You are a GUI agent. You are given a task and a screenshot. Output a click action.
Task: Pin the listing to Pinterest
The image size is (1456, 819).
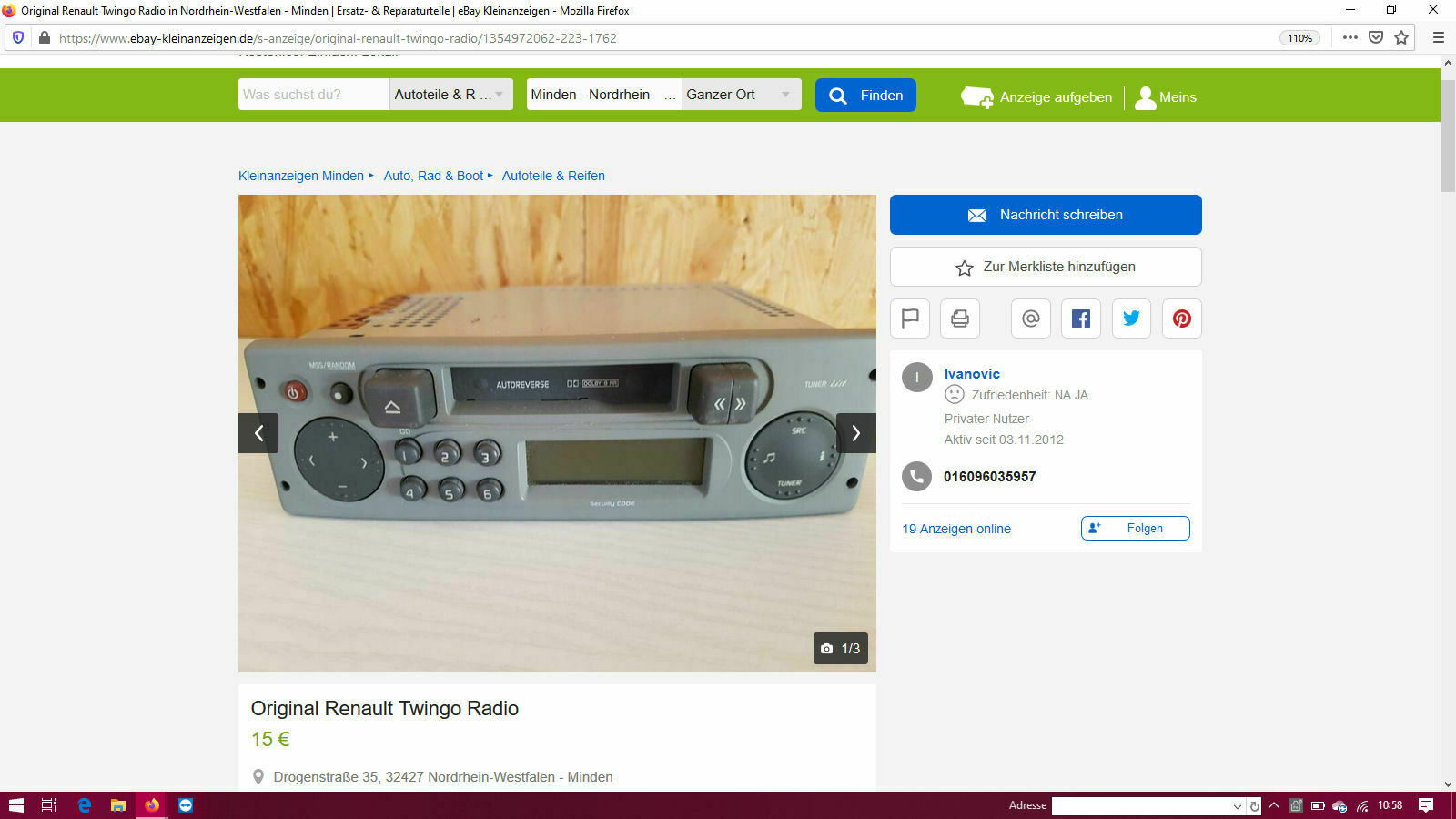point(1181,318)
